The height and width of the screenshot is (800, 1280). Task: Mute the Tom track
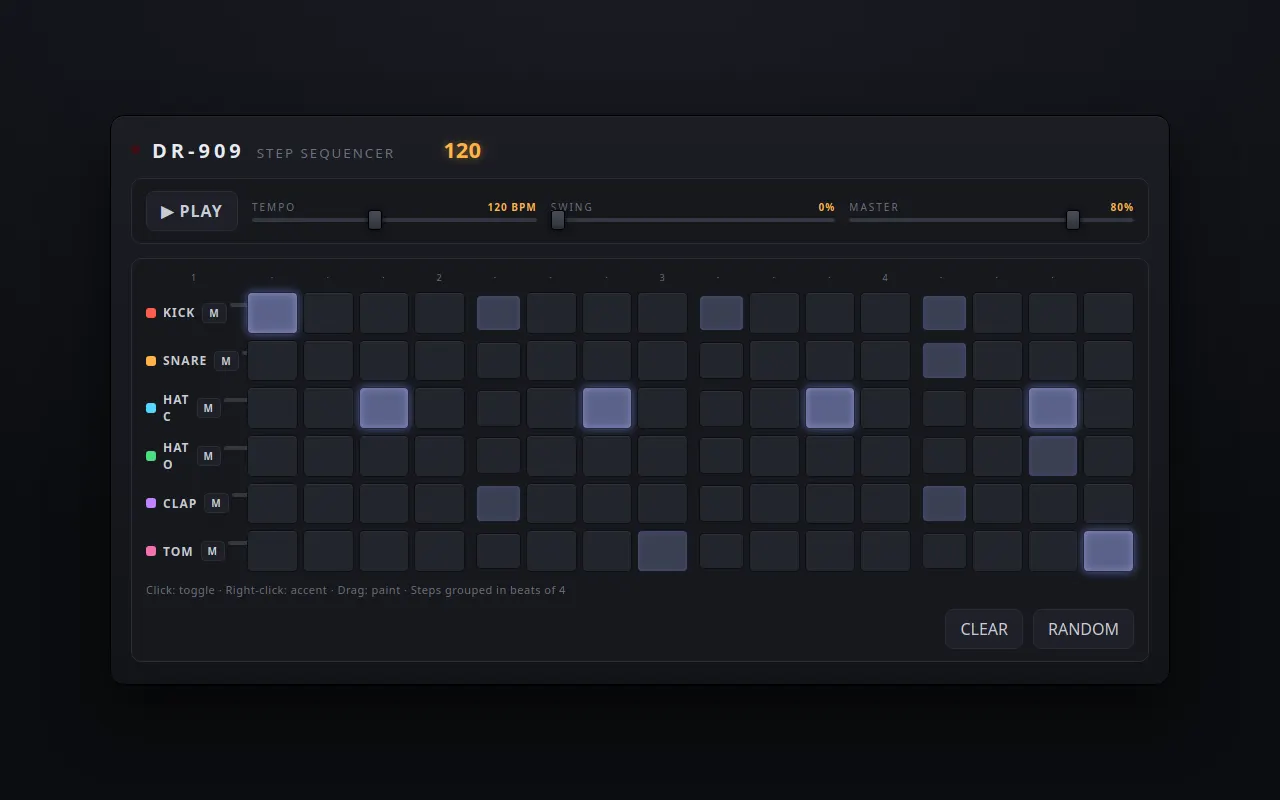[x=213, y=551]
